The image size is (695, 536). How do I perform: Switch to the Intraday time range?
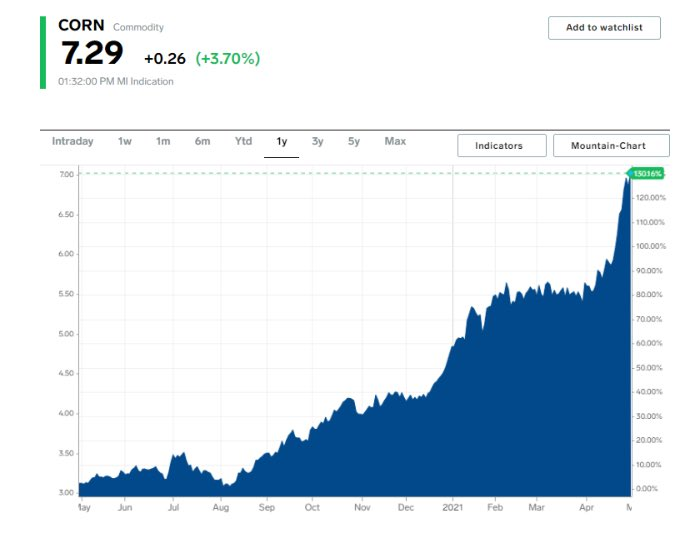point(72,142)
